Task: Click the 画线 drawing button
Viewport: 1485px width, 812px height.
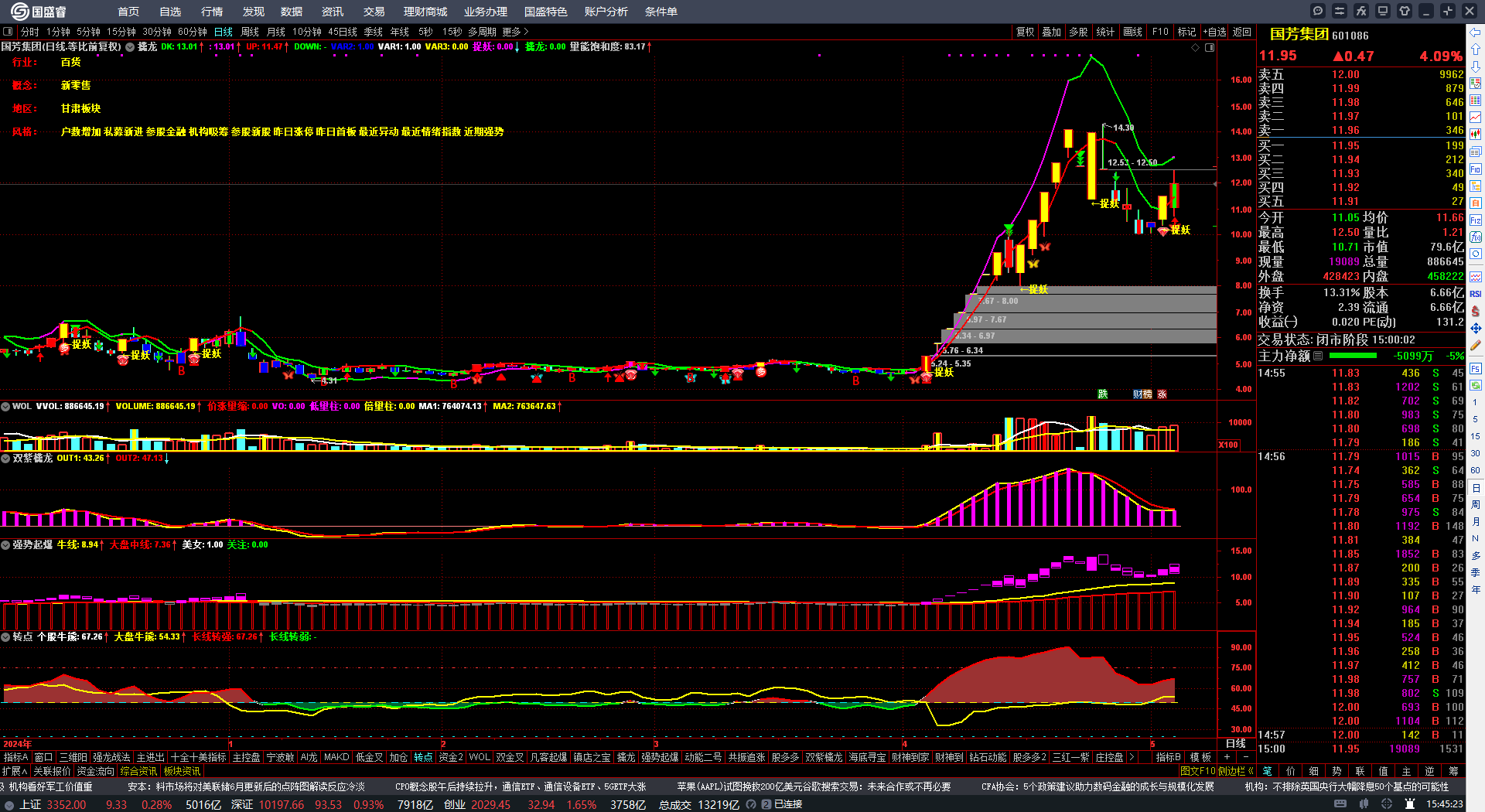Action: click(1133, 32)
